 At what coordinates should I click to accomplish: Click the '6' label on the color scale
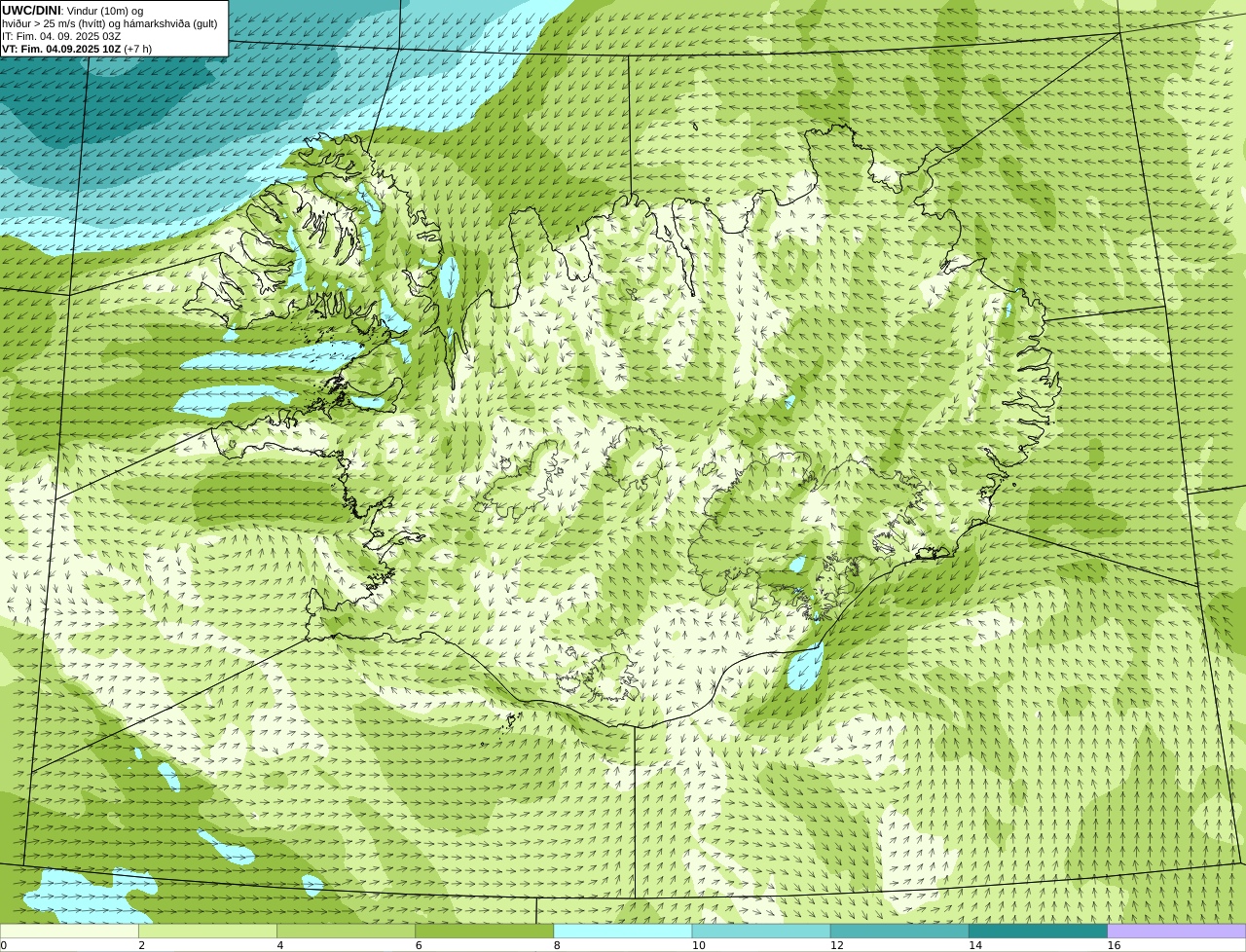click(419, 945)
